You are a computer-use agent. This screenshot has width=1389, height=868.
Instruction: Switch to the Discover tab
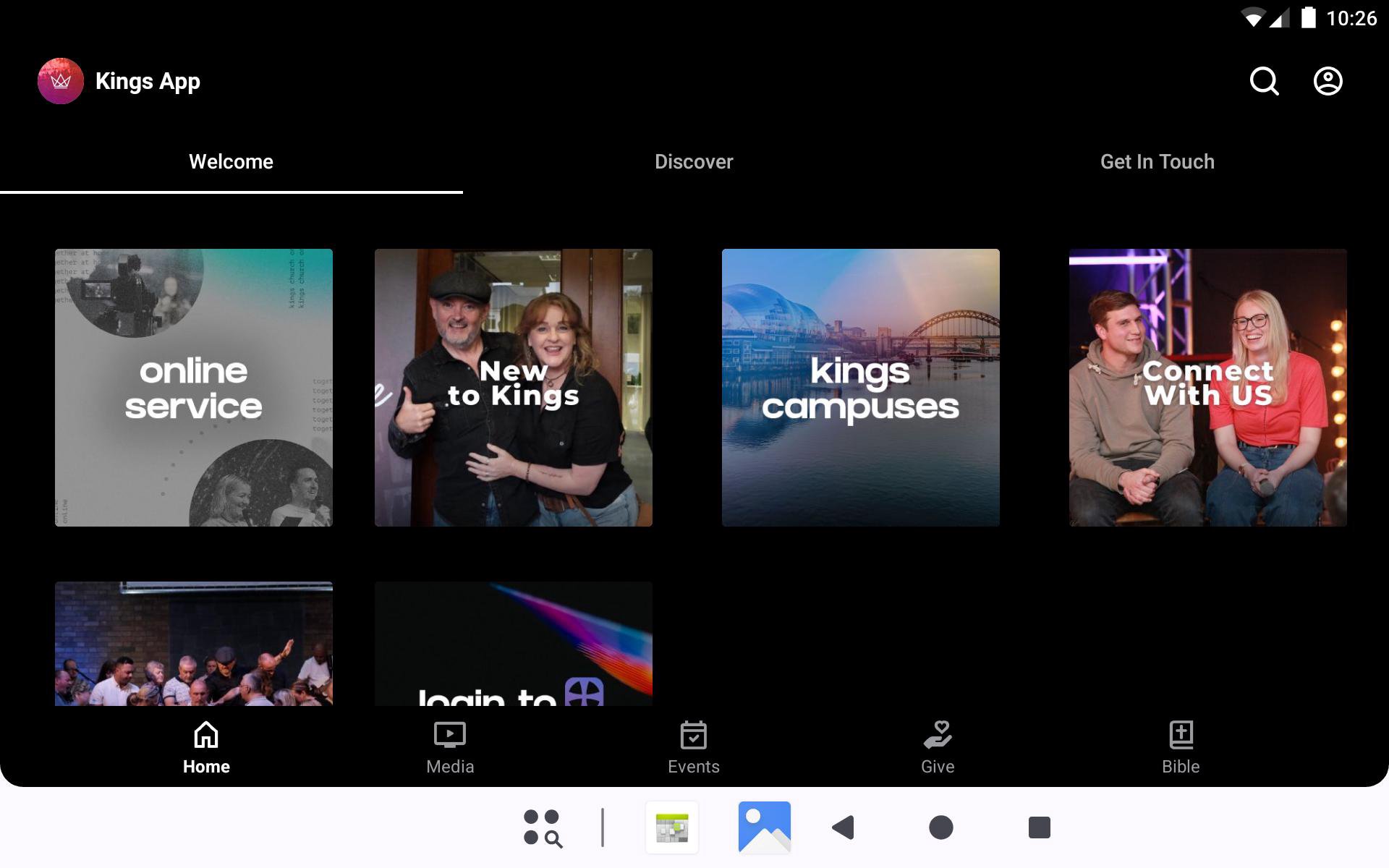tap(694, 162)
